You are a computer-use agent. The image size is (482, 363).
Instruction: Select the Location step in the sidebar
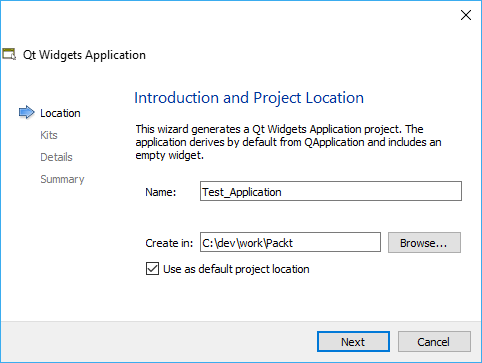point(60,113)
